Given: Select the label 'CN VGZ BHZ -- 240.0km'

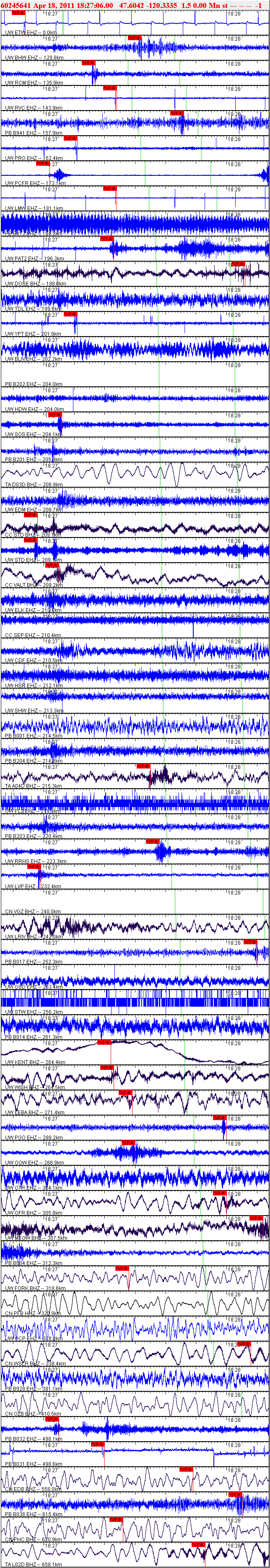Looking at the screenshot, I should 33,911.
